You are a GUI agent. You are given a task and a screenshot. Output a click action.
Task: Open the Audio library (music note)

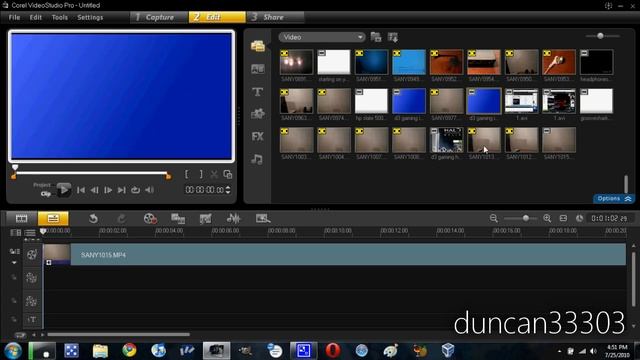pyautogui.click(x=257, y=159)
